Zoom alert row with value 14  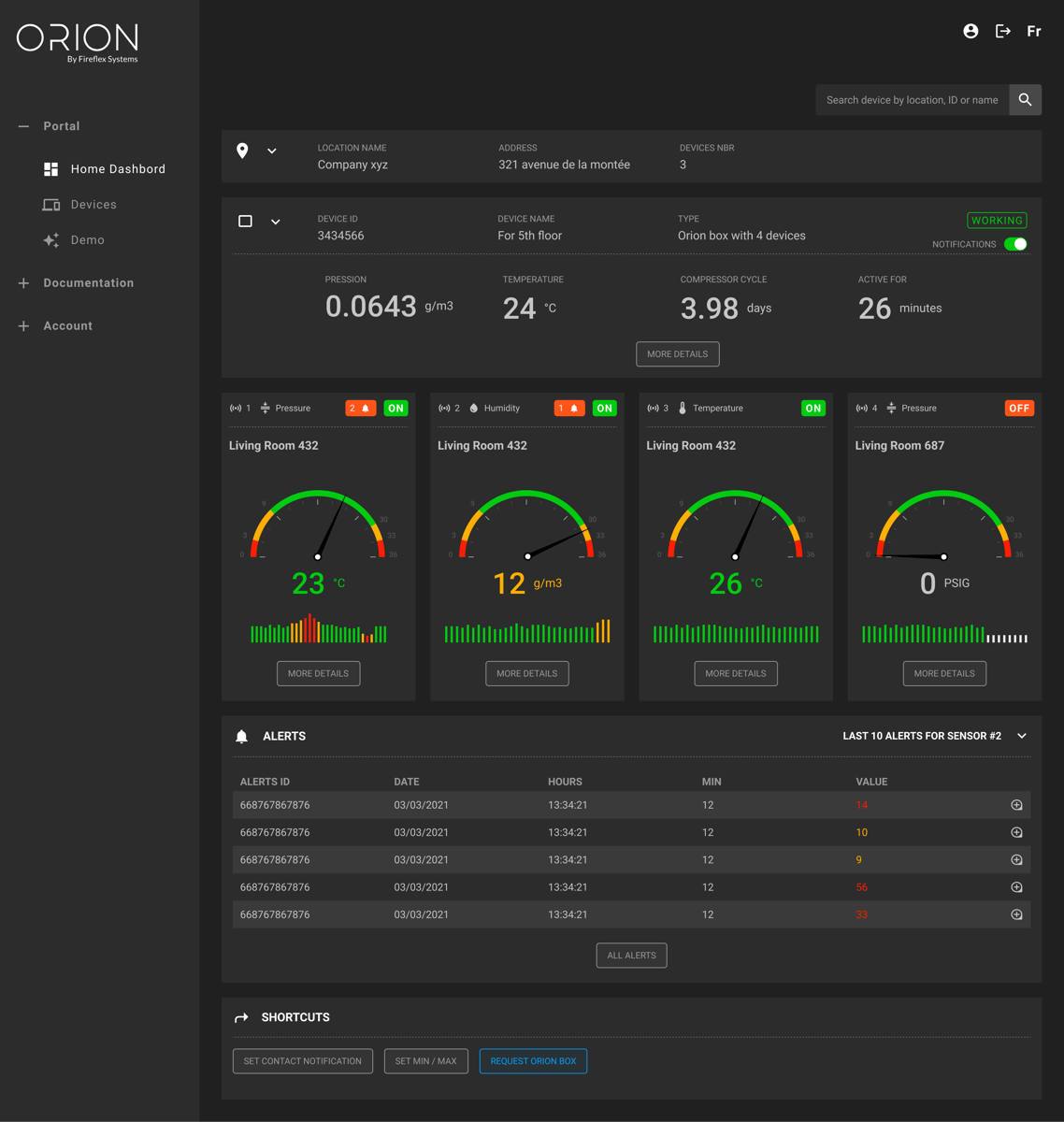coord(1016,805)
